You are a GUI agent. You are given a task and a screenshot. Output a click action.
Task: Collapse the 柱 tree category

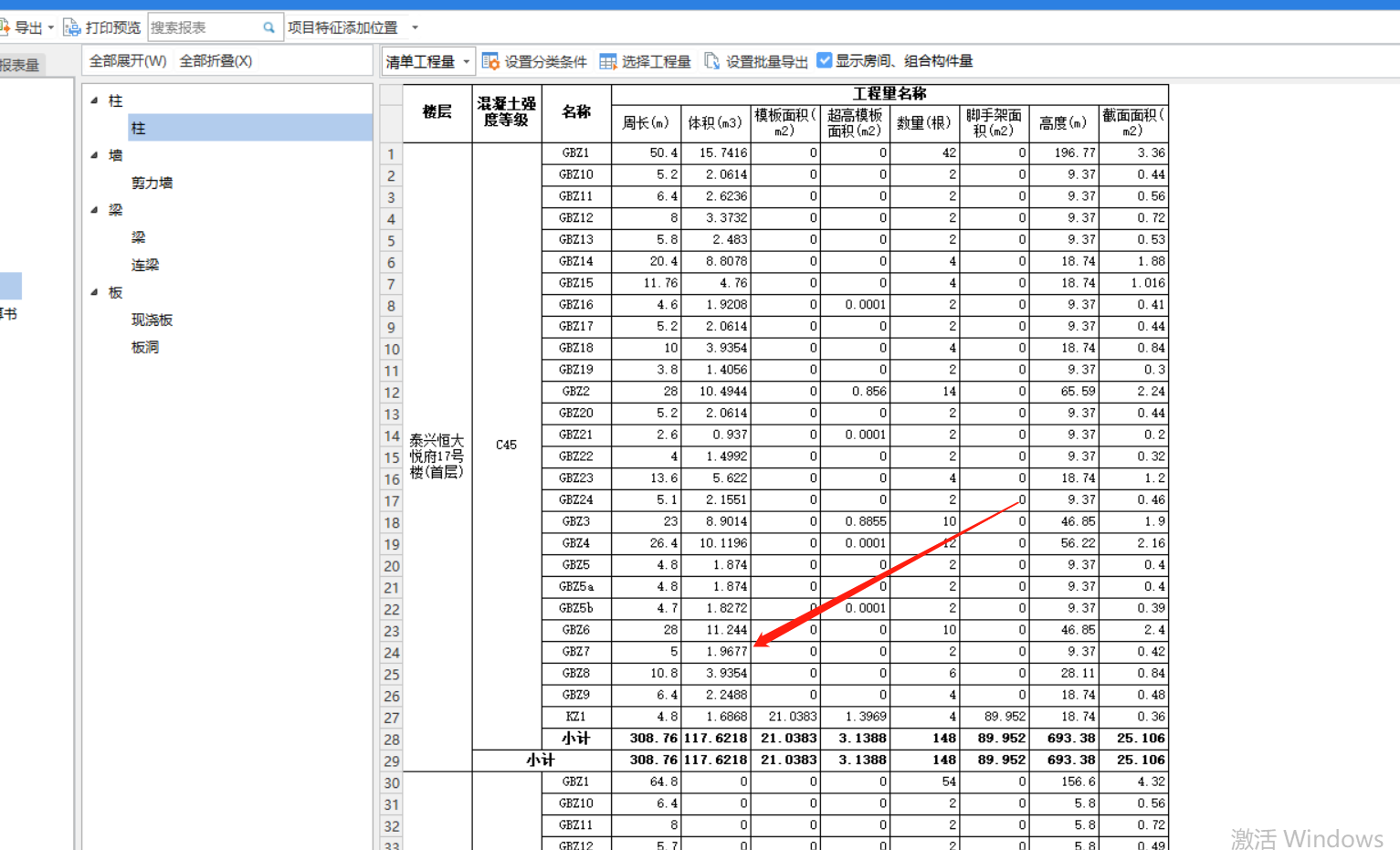(x=95, y=100)
